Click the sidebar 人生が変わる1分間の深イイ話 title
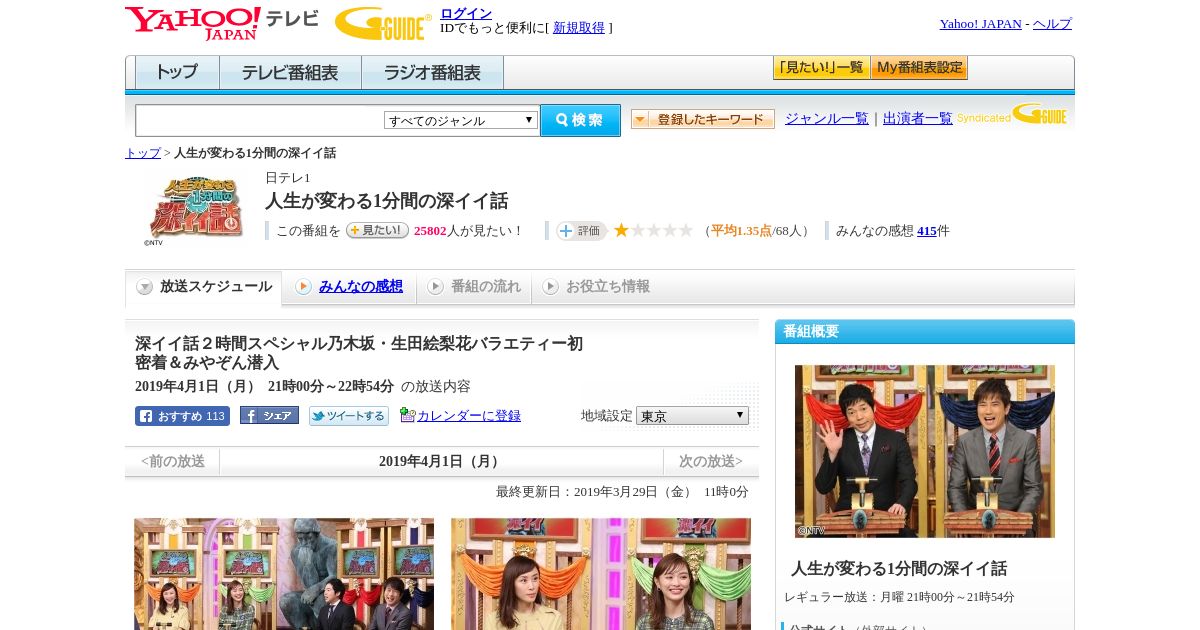 (x=899, y=569)
